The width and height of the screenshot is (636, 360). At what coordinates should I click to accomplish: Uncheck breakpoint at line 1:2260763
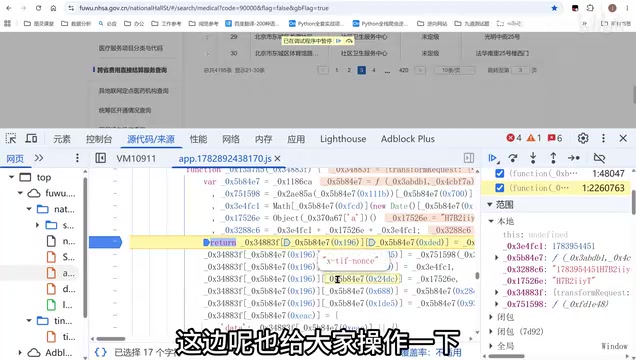[500, 188]
